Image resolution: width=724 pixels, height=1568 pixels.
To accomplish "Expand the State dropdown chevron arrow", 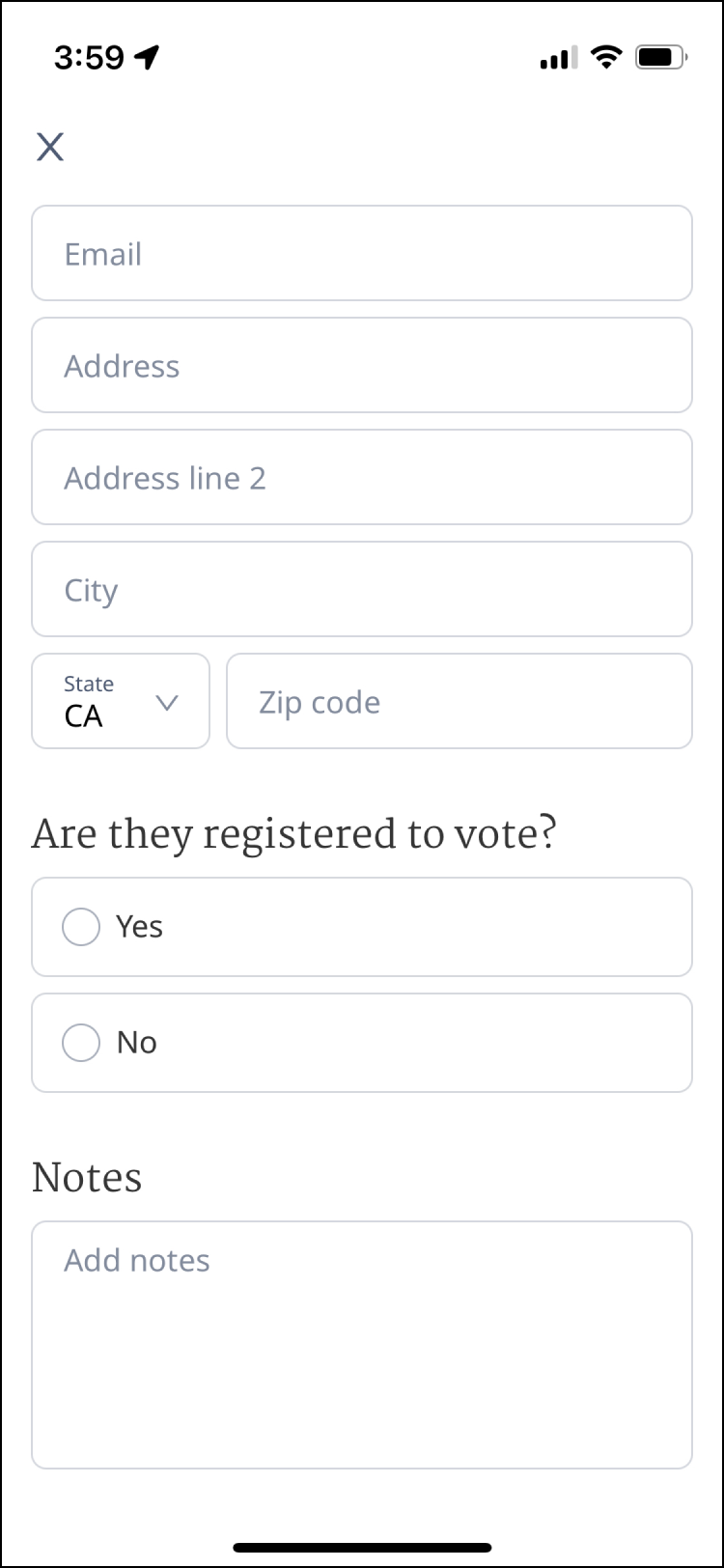I will [x=167, y=703].
